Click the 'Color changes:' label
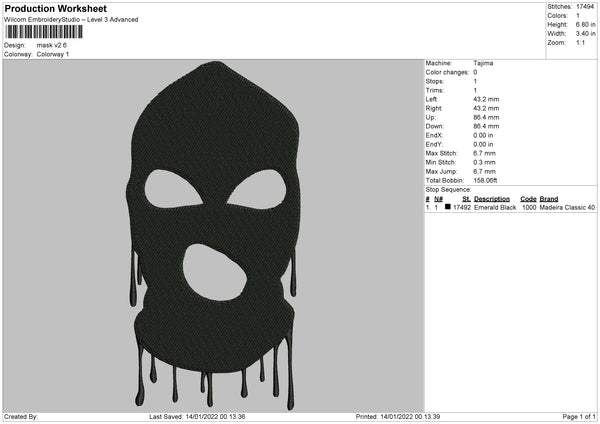600x424 pixels. 447,72
